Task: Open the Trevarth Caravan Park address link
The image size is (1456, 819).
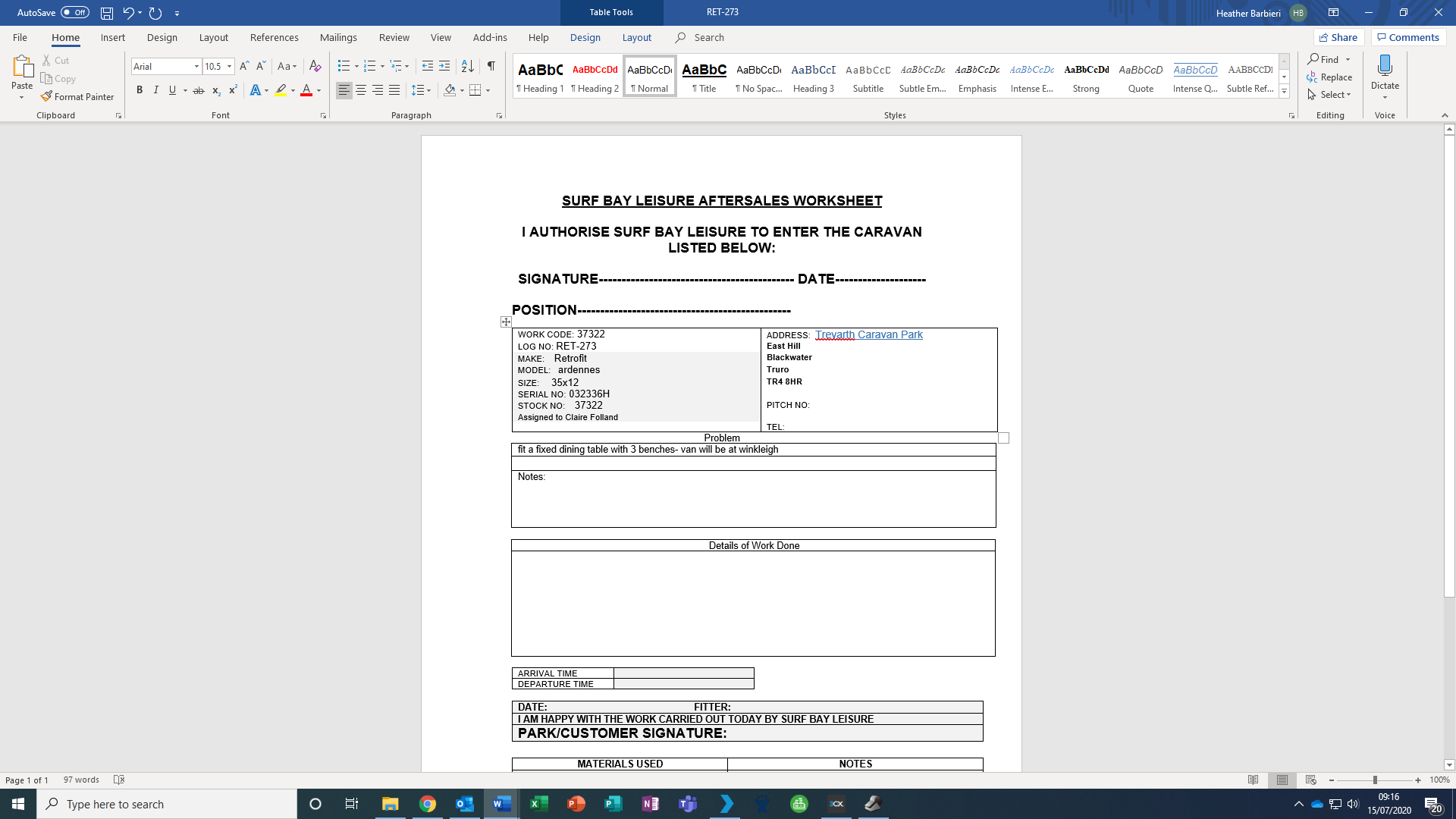Action: point(868,334)
